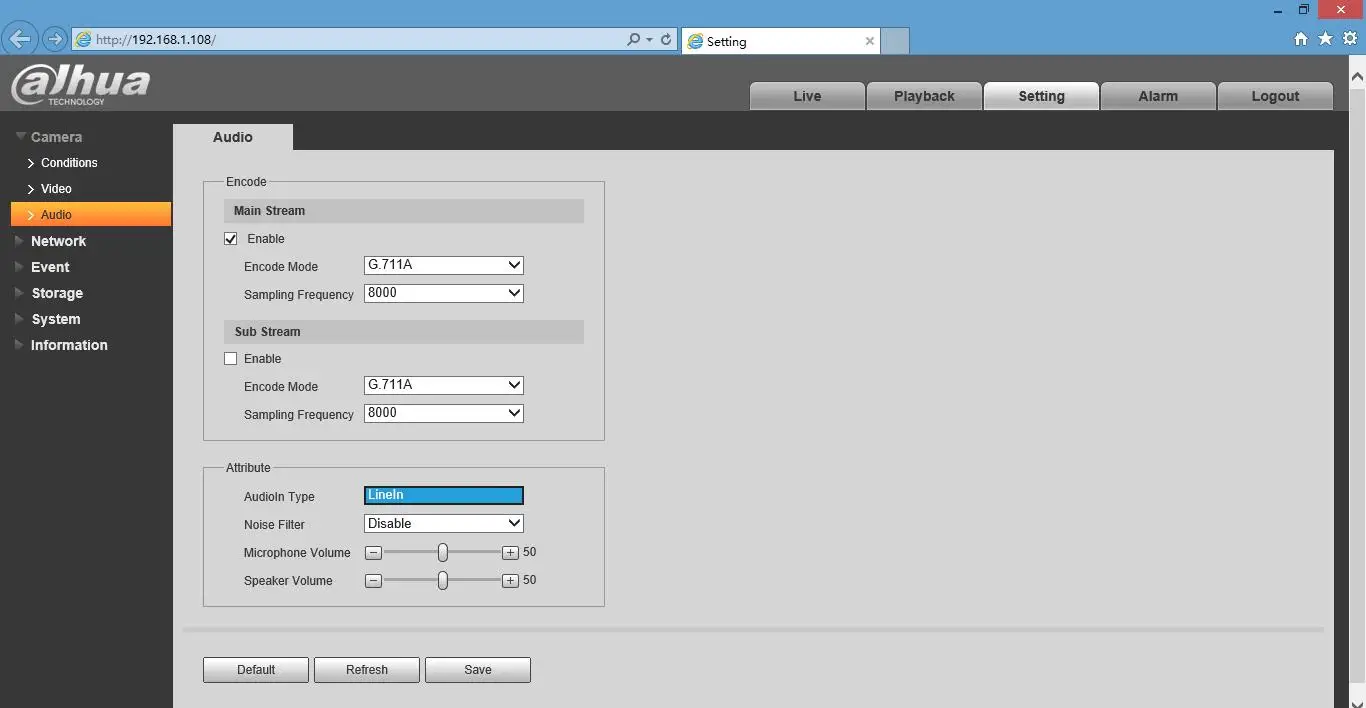This screenshot has height=708, width=1366.
Task: Switch to the Playback tab
Action: click(924, 96)
